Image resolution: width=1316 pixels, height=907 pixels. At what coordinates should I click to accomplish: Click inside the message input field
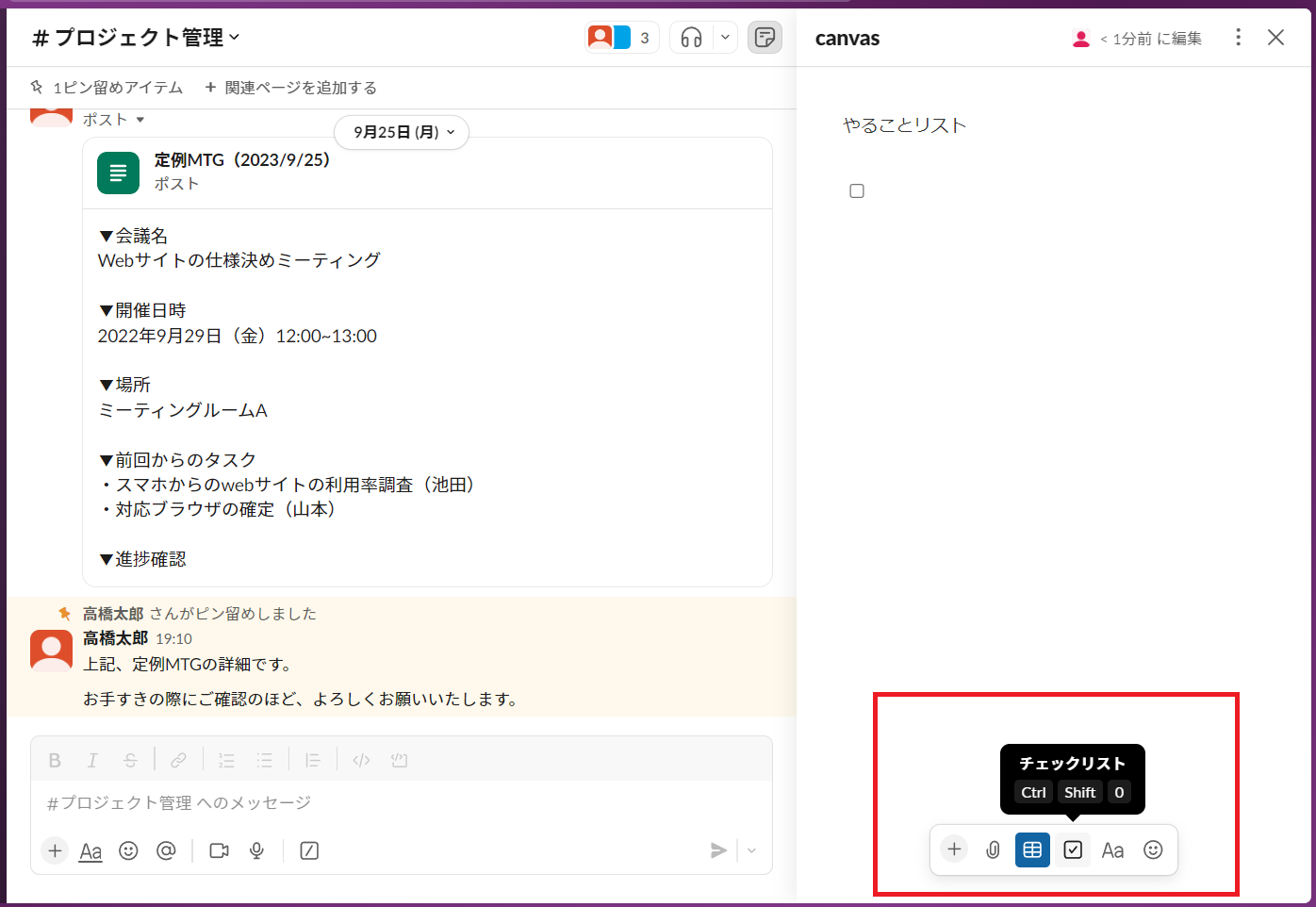coord(377,802)
